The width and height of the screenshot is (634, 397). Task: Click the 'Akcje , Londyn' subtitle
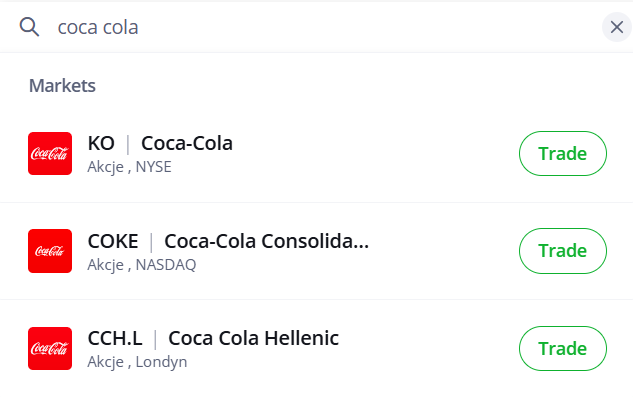click(x=137, y=362)
